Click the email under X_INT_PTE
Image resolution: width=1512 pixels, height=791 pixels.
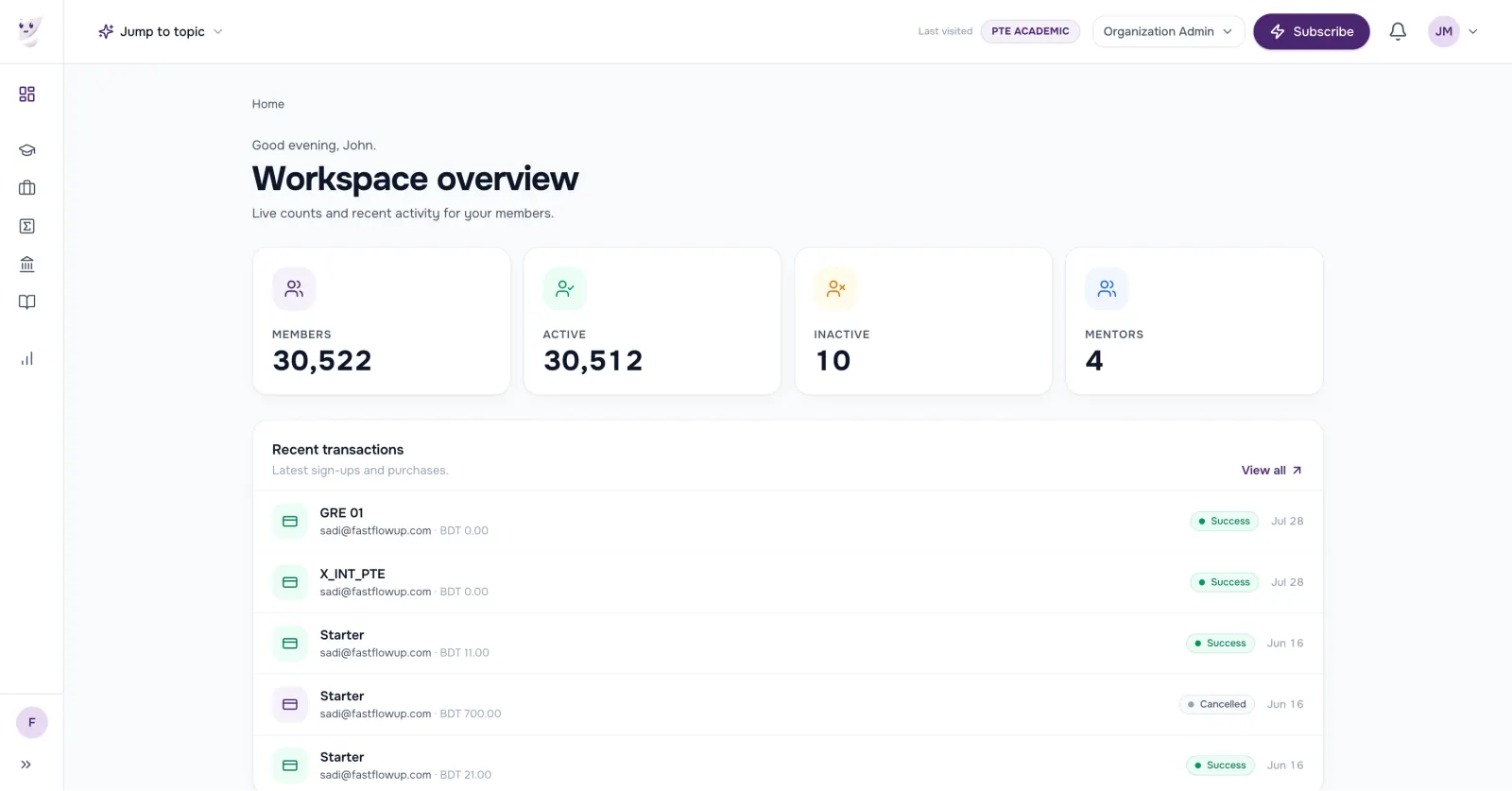(x=375, y=592)
